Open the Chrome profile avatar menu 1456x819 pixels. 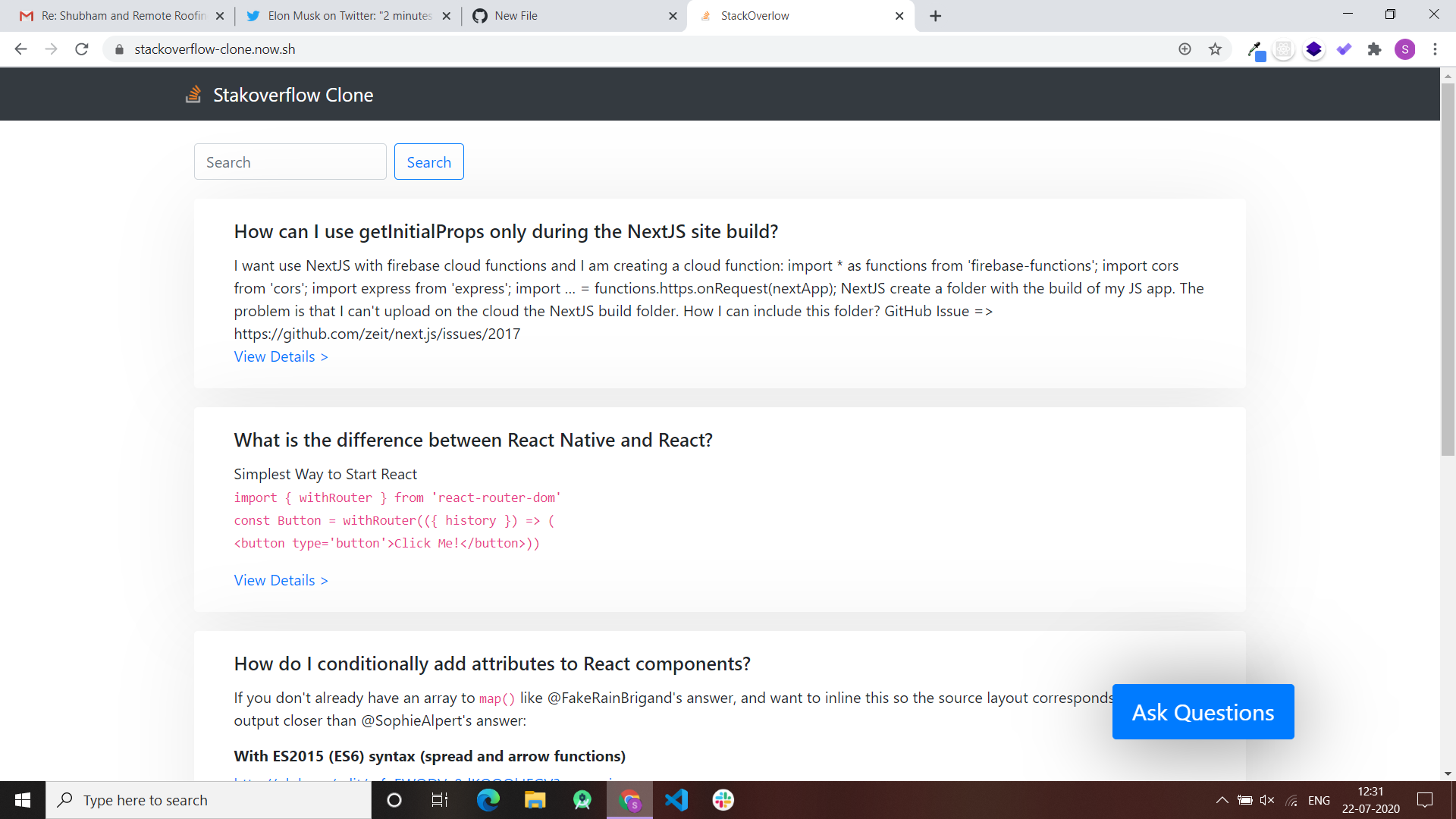pyautogui.click(x=1404, y=49)
